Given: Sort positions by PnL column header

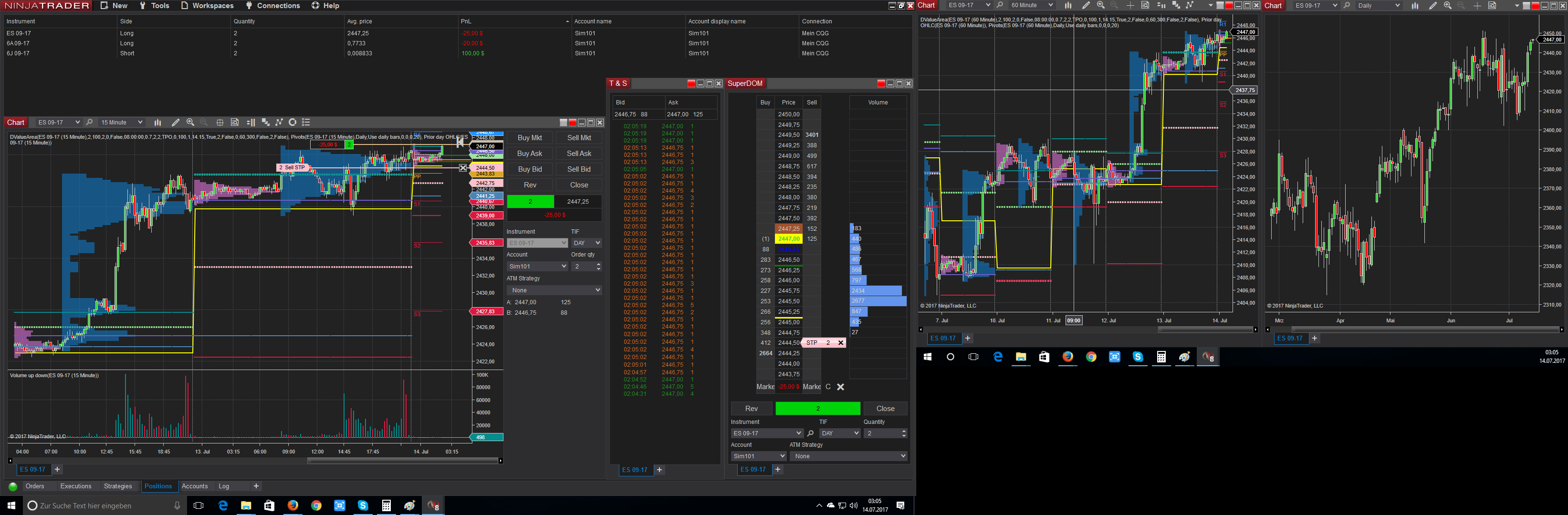Looking at the screenshot, I should pos(515,21).
